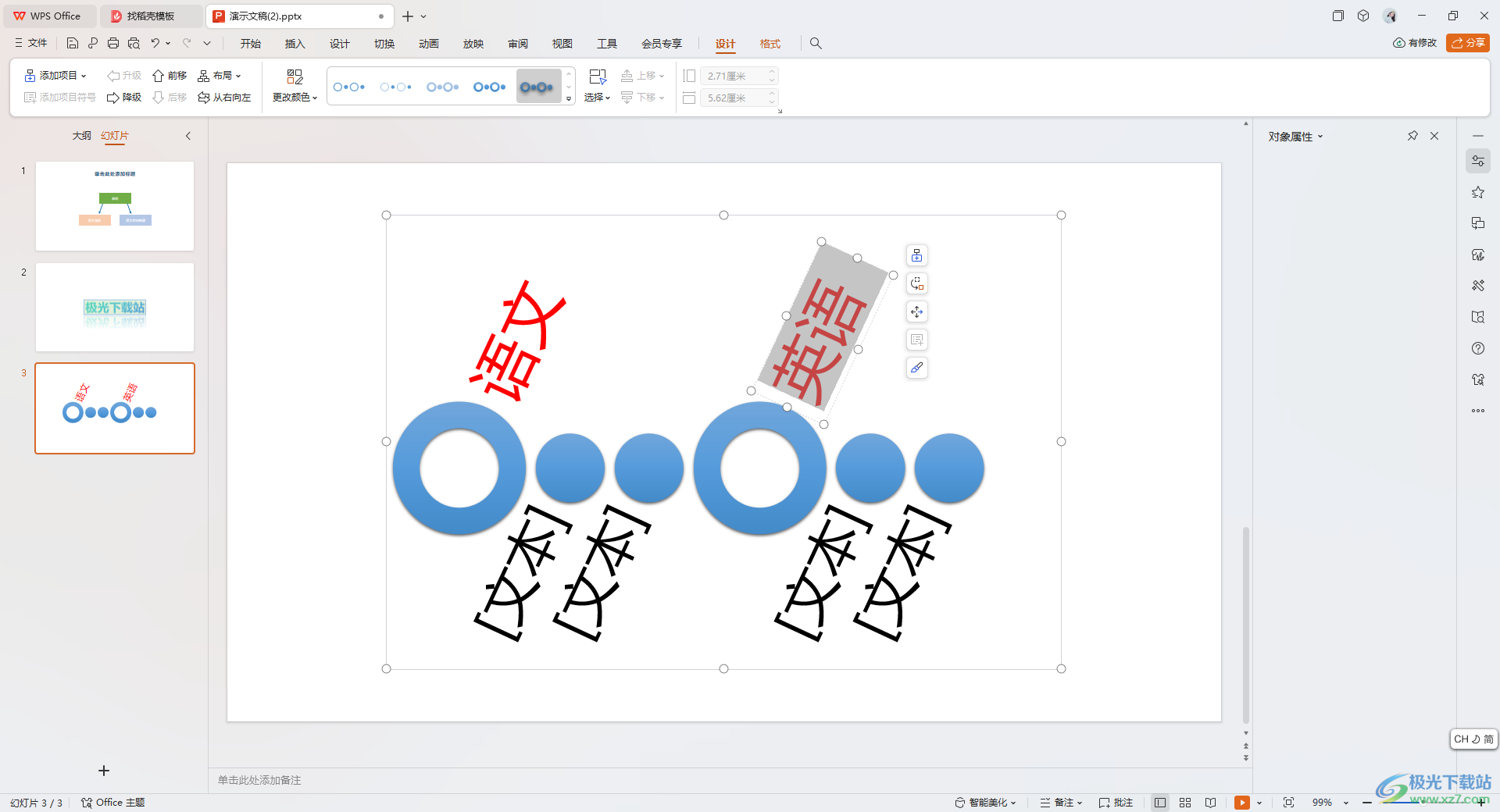This screenshot has height=812, width=1500.
Task: Start slideshow with the play button
Action: click(1242, 803)
